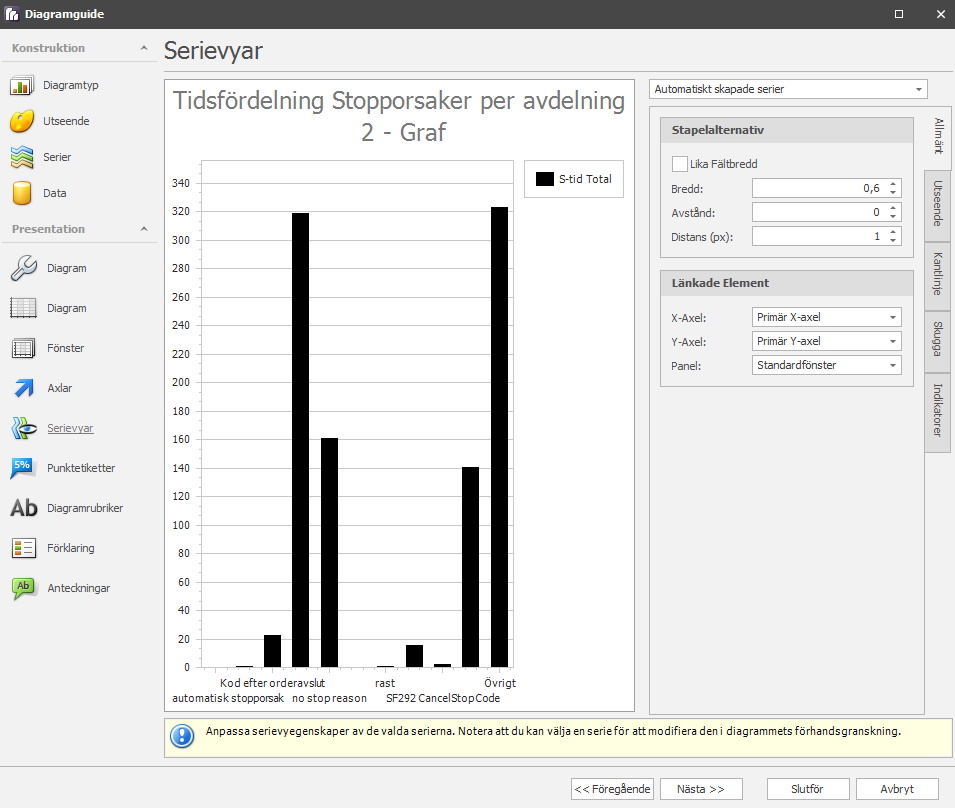Viewport: 955px width, 808px height.
Task: Switch to the Utseende vertical tab
Action: 939,203
